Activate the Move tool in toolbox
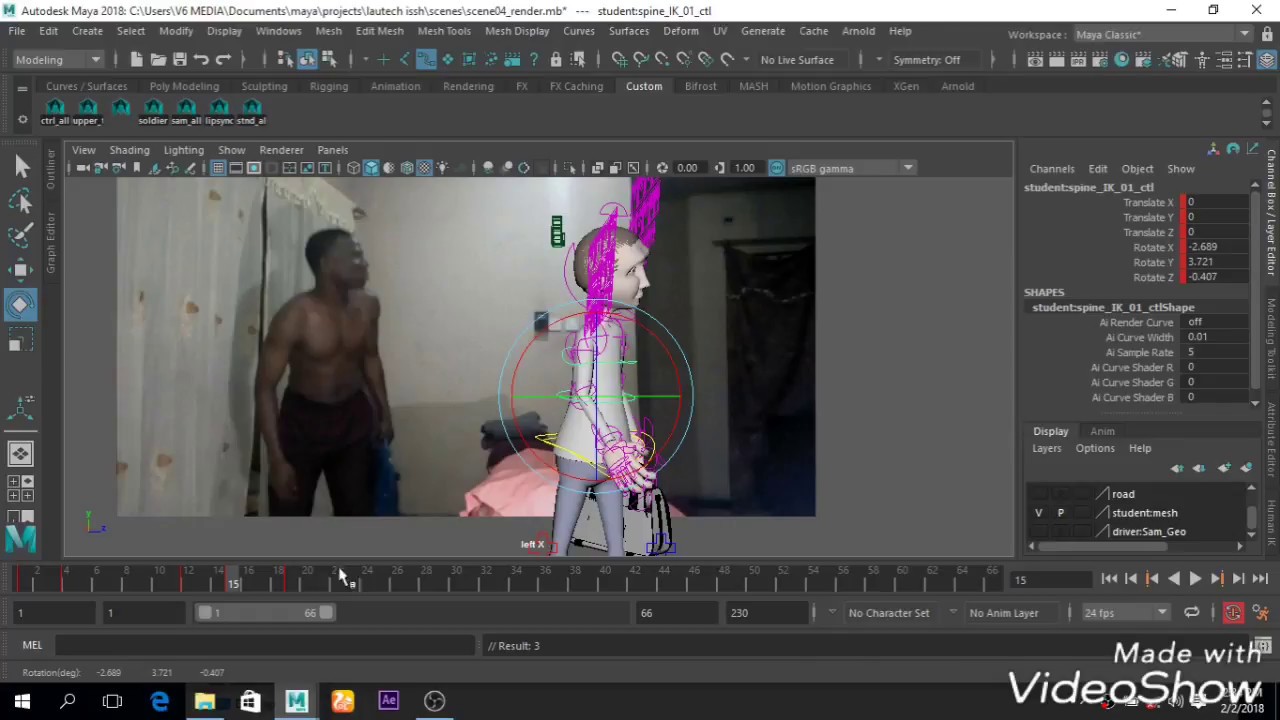The image size is (1280, 720). 21,269
